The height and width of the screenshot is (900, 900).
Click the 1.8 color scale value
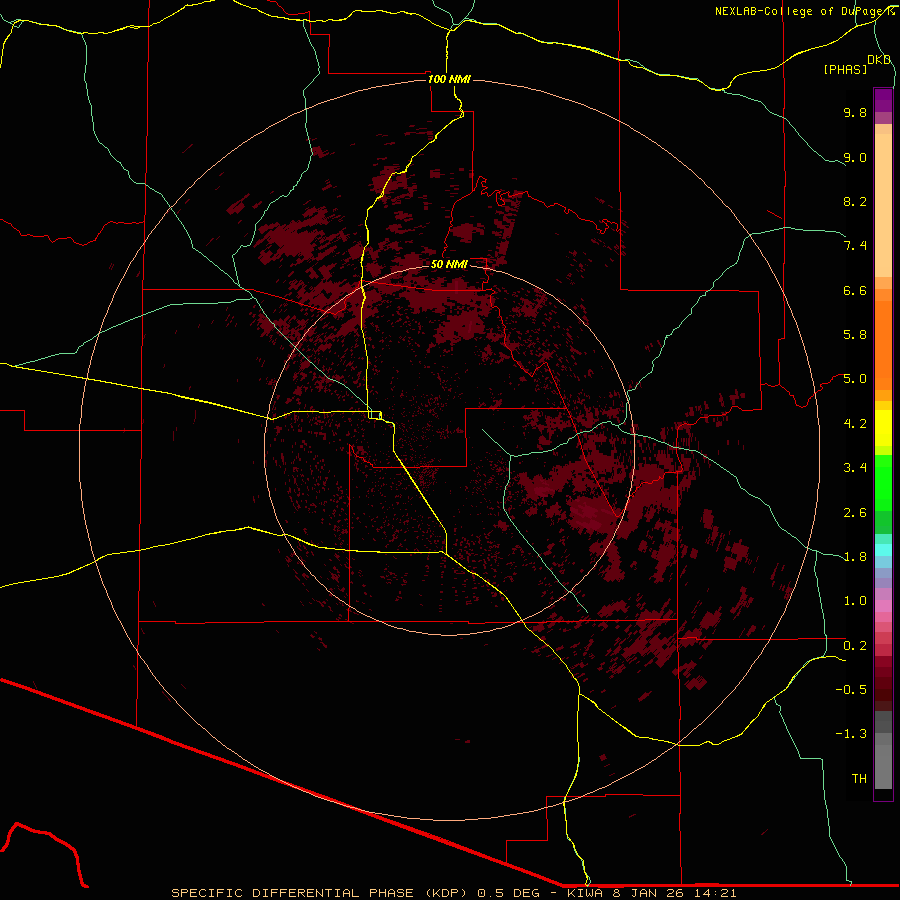pos(855,557)
